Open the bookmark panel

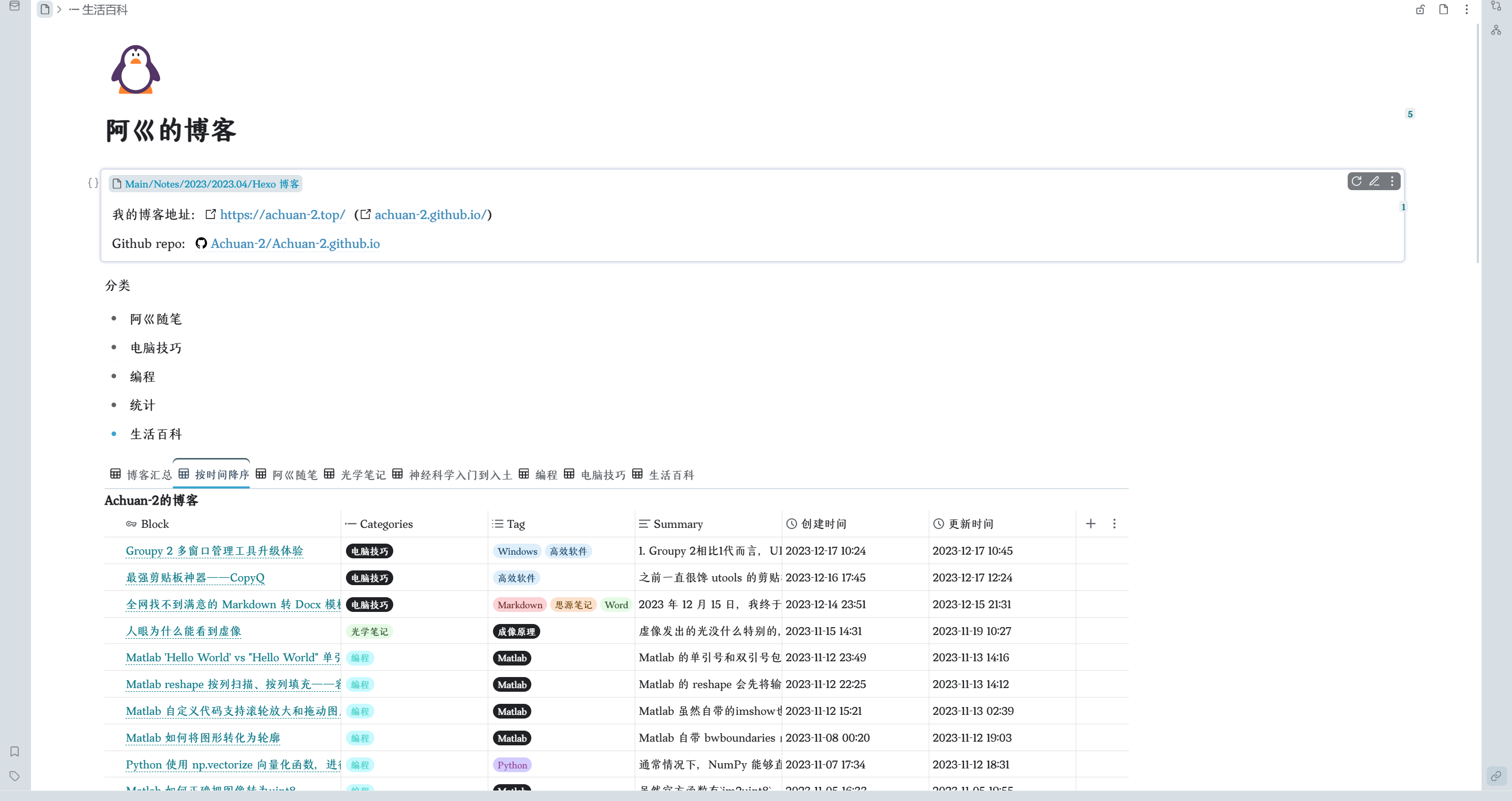coord(15,751)
